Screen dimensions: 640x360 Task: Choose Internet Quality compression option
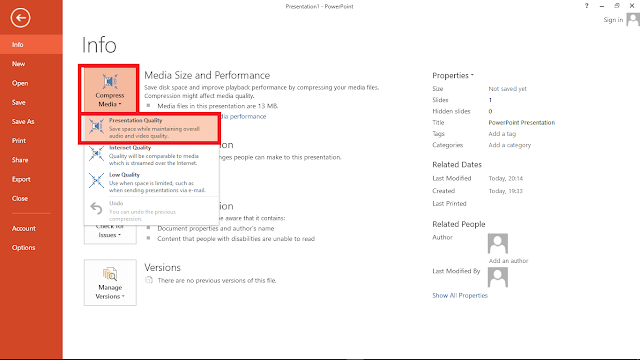(x=151, y=155)
